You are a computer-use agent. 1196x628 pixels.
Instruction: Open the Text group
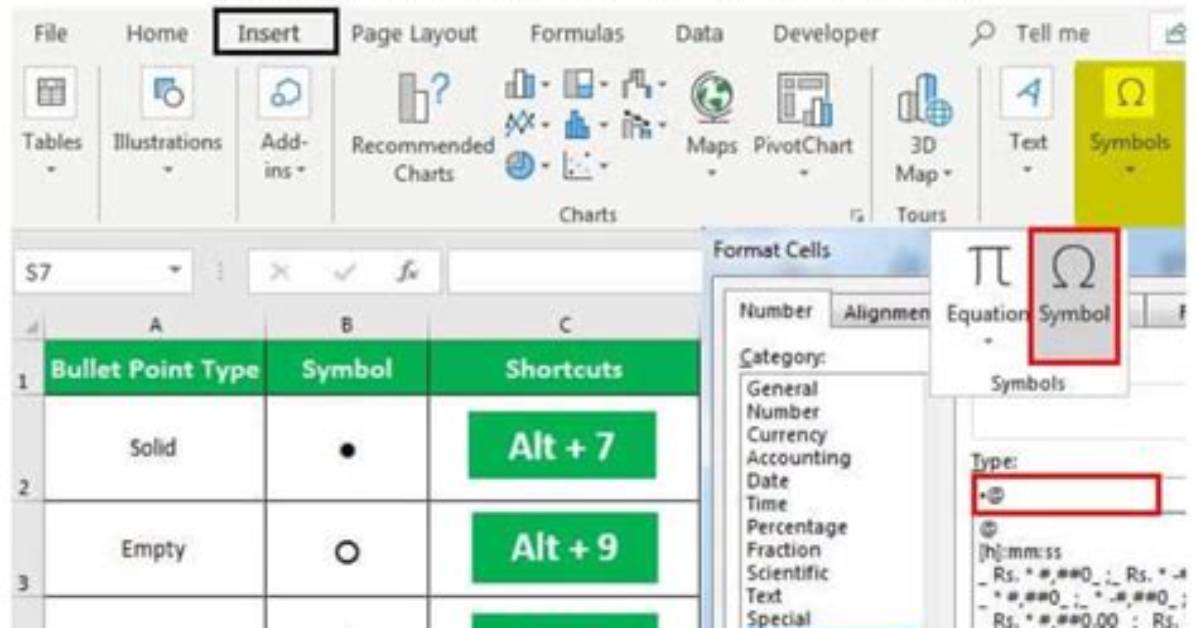point(1027,122)
